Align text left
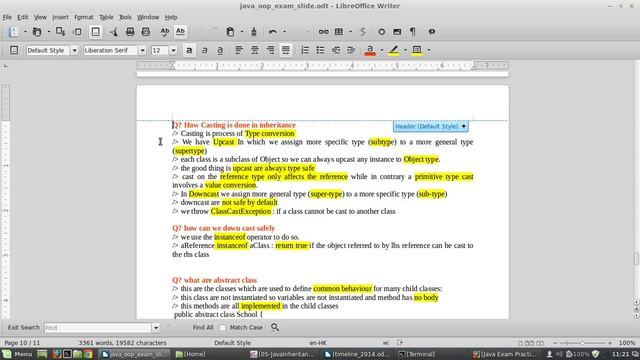The image size is (640, 360). 239,50
